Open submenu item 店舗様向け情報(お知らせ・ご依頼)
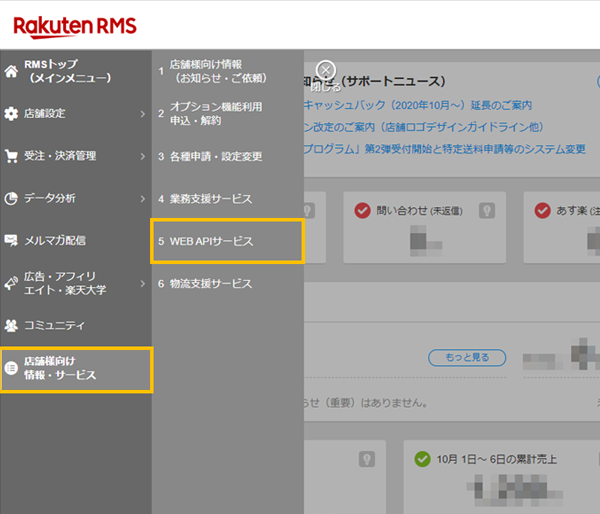This screenshot has height=514, width=600. [205, 71]
